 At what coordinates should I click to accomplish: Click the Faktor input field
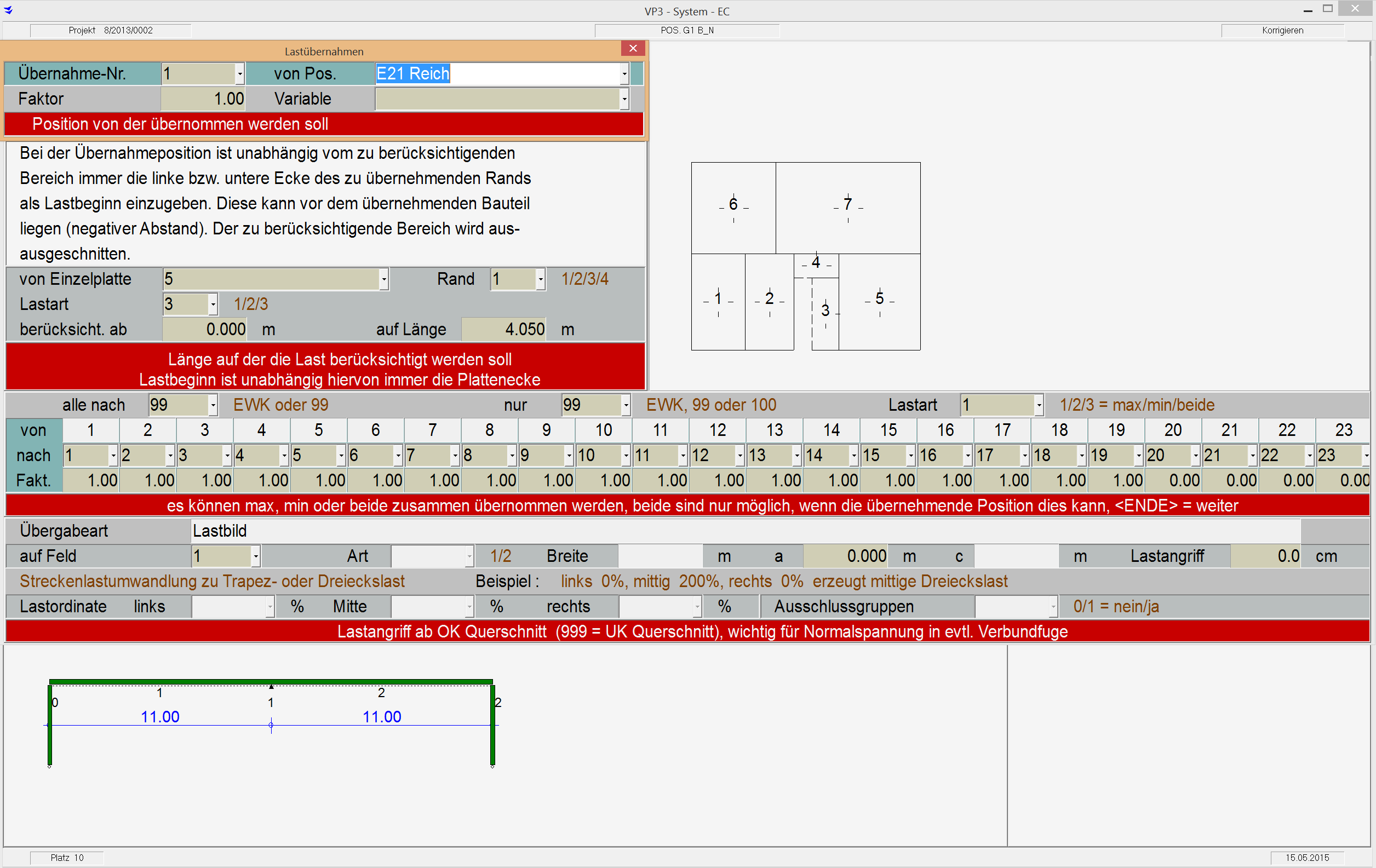(x=203, y=99)
